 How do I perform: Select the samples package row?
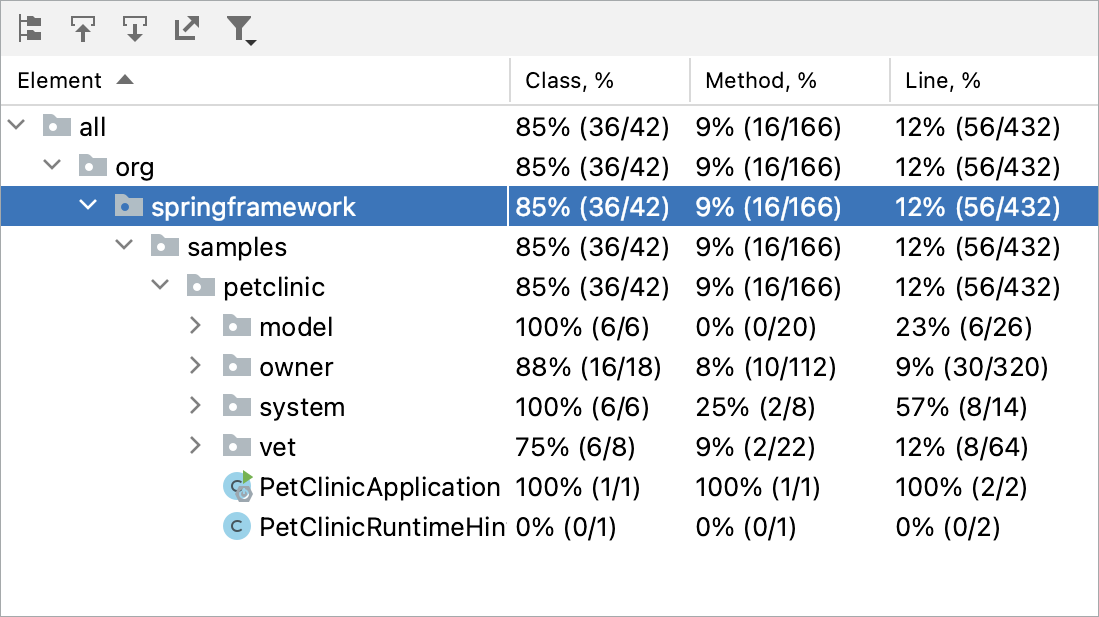pos(550,247)
